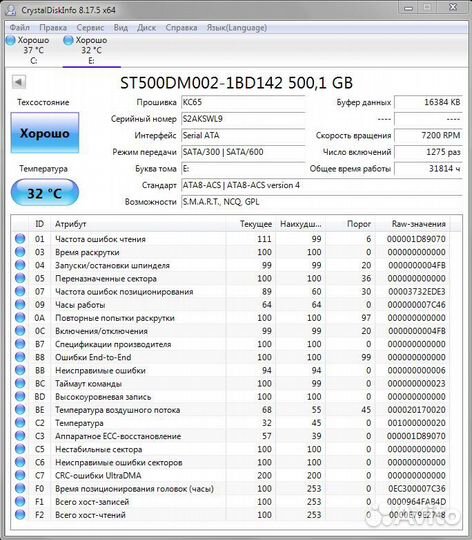Click the Хорошо health status button
472x540 pixels.
coord(45,133)
